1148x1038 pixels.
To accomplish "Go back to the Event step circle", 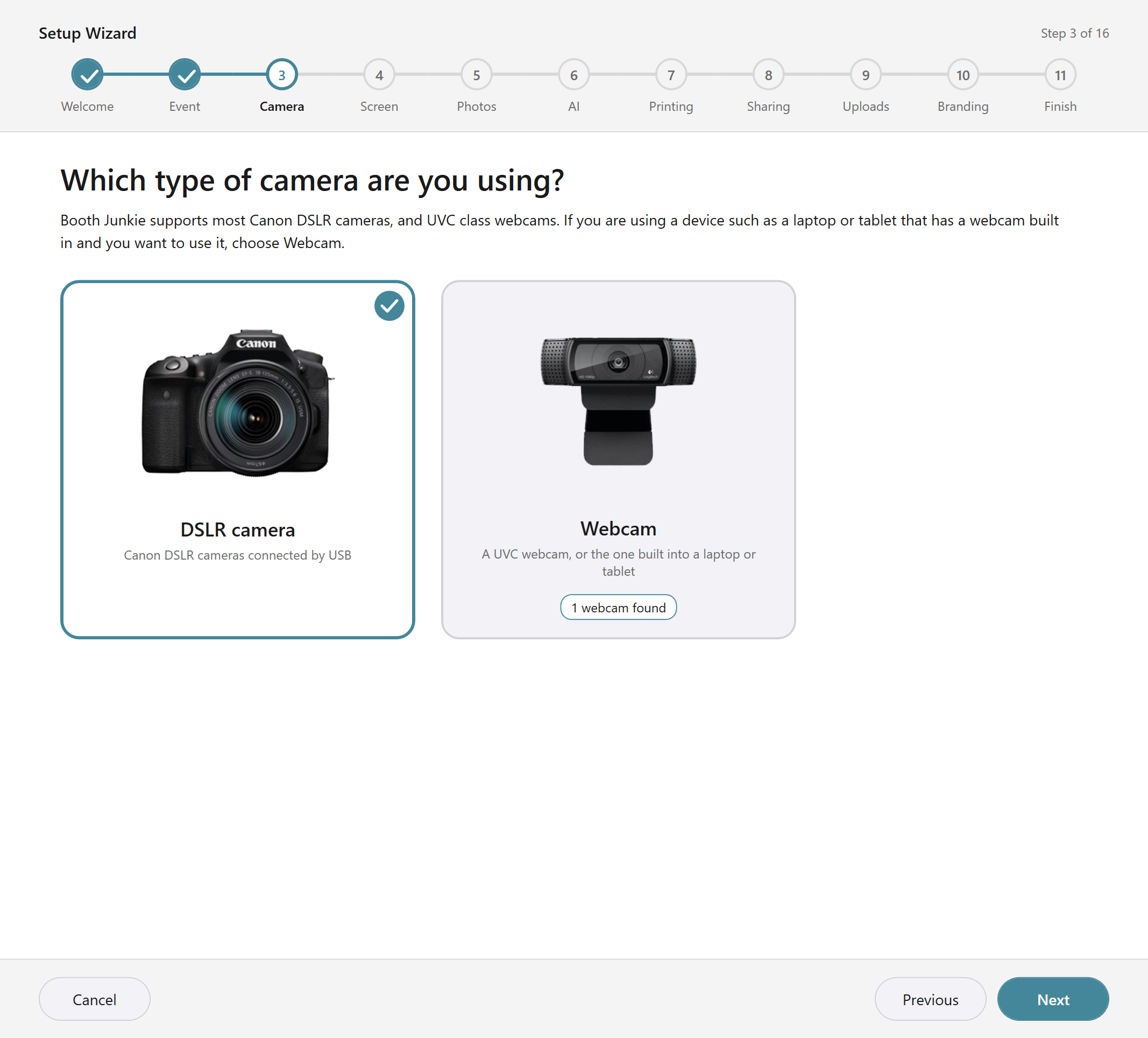I will click(185, 75).
